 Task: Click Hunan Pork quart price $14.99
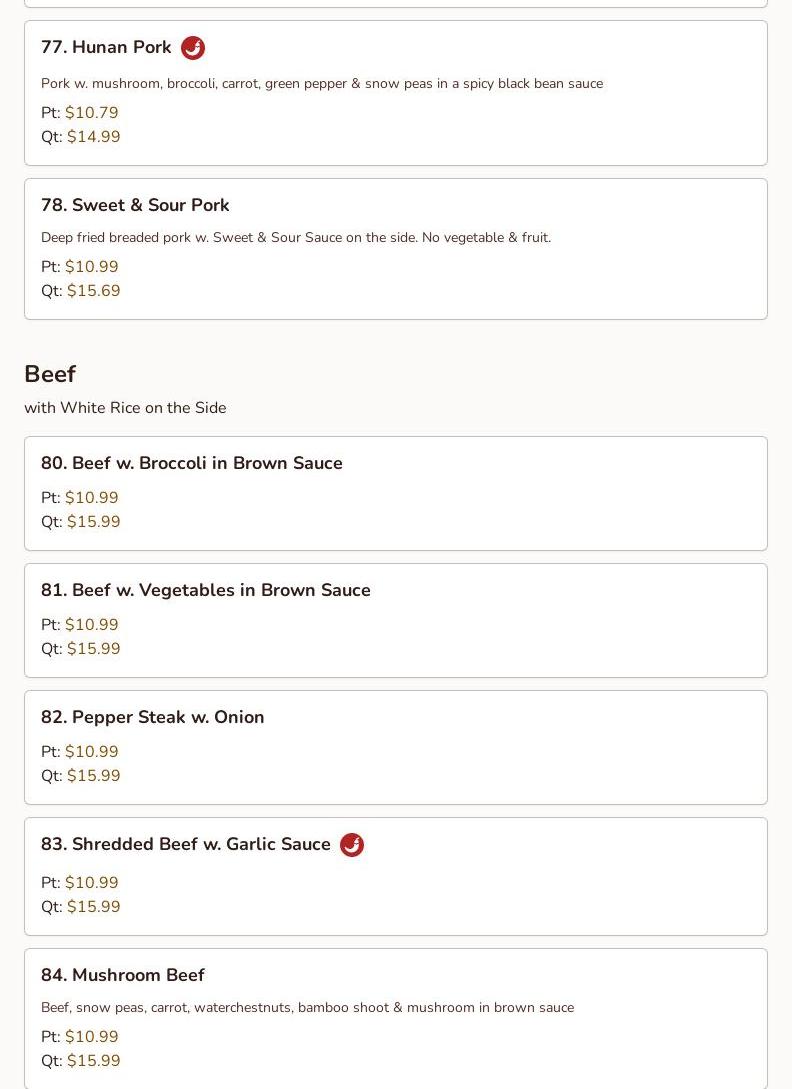[93, 137]
